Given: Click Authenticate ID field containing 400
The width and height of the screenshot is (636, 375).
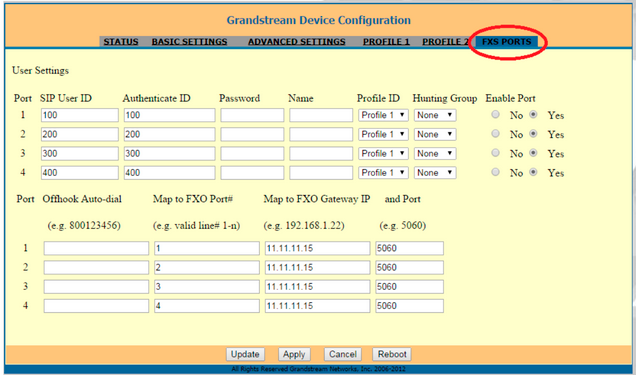Looking at the screenshot, I should (170, 173).
